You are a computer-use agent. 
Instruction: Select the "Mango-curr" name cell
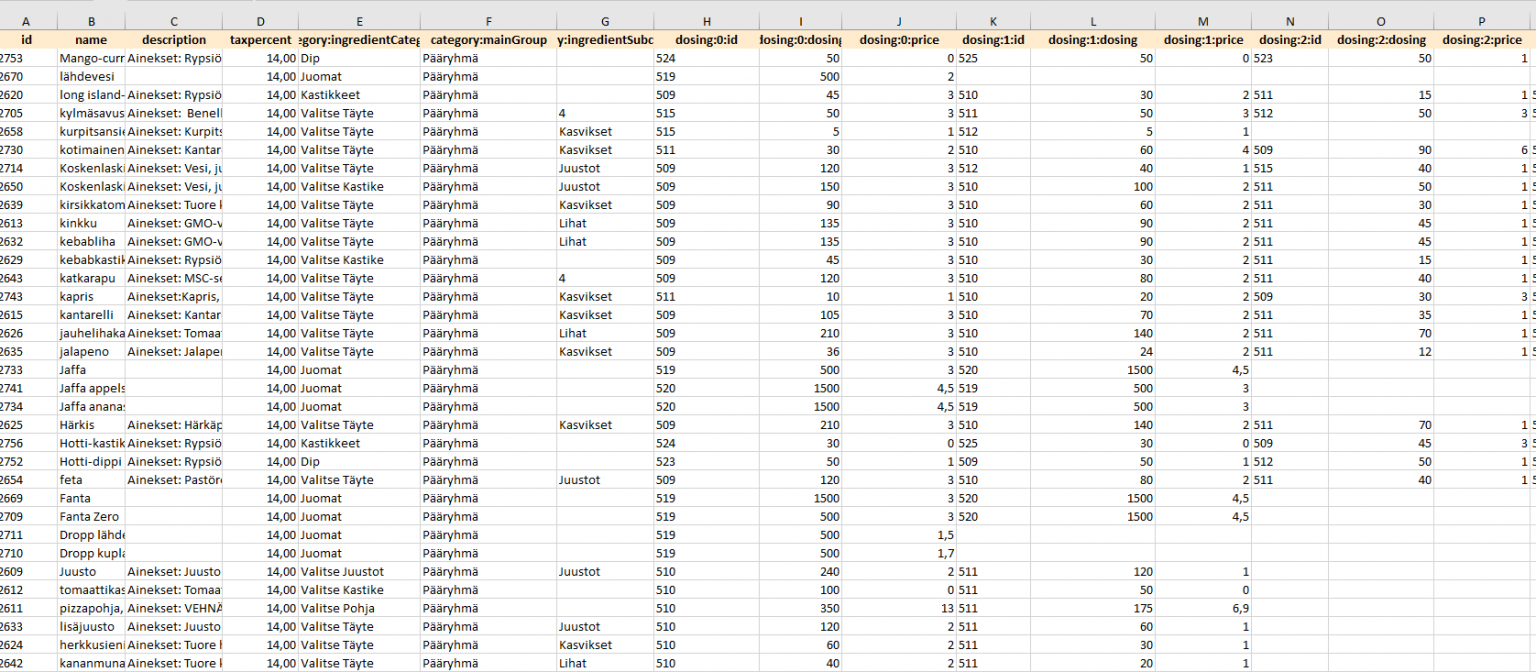tap(91, 59)
